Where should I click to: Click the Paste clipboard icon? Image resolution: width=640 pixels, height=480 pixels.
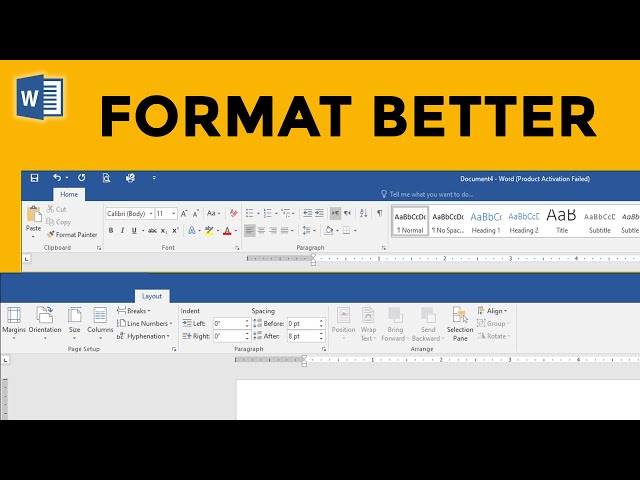33,214
